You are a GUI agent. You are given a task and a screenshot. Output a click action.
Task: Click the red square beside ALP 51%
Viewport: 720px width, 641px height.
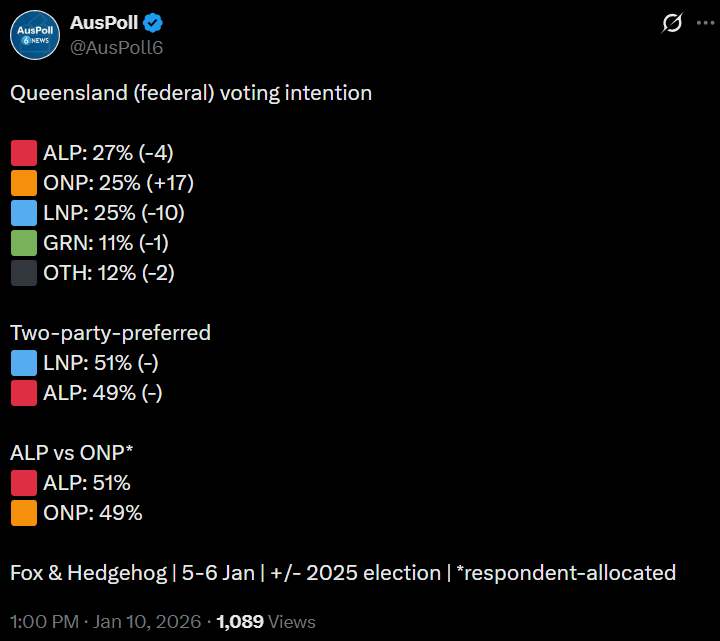click(x=24, y=483)
